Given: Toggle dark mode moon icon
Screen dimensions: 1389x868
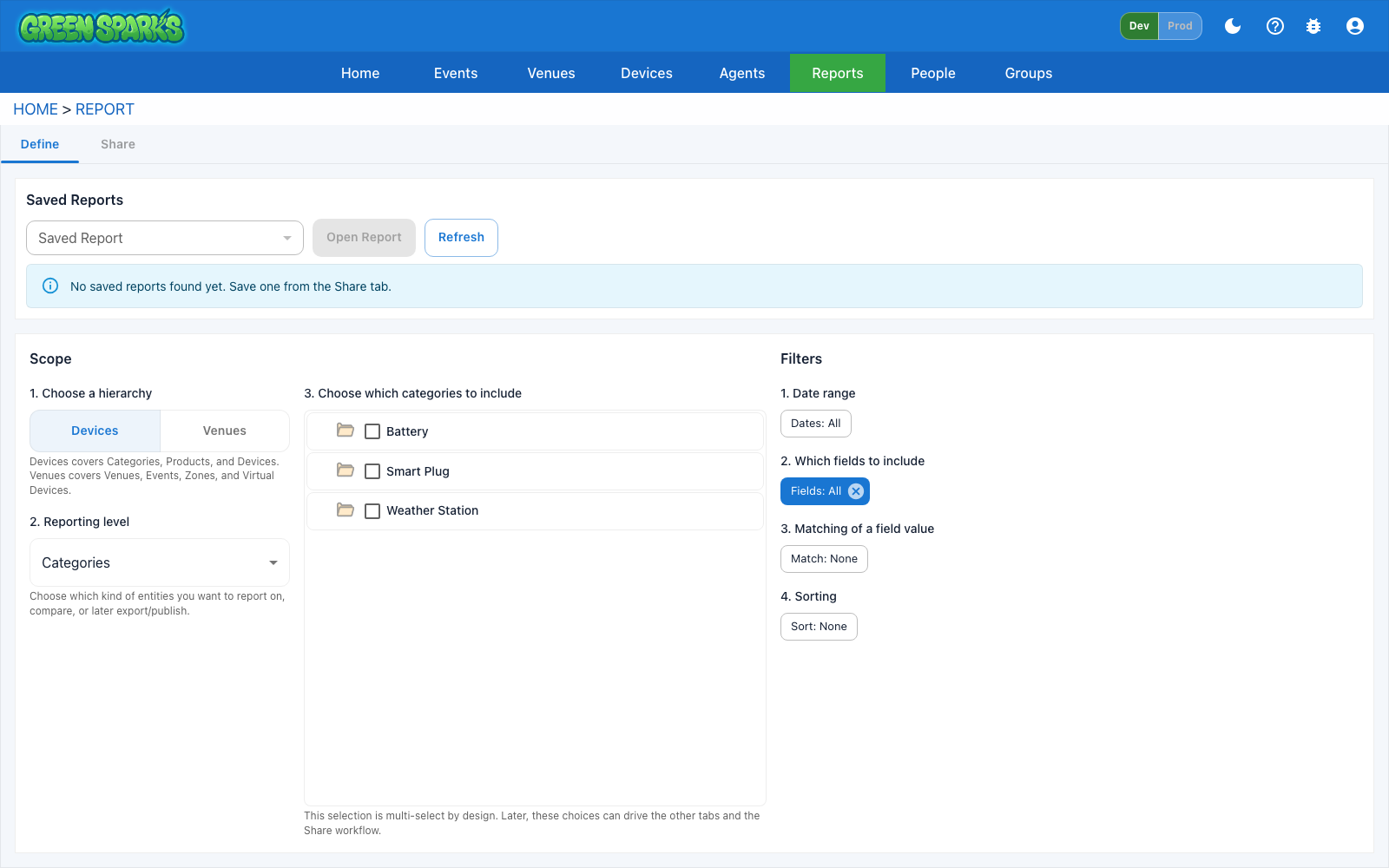Looking at the screenshot, I should (1233, 26).
